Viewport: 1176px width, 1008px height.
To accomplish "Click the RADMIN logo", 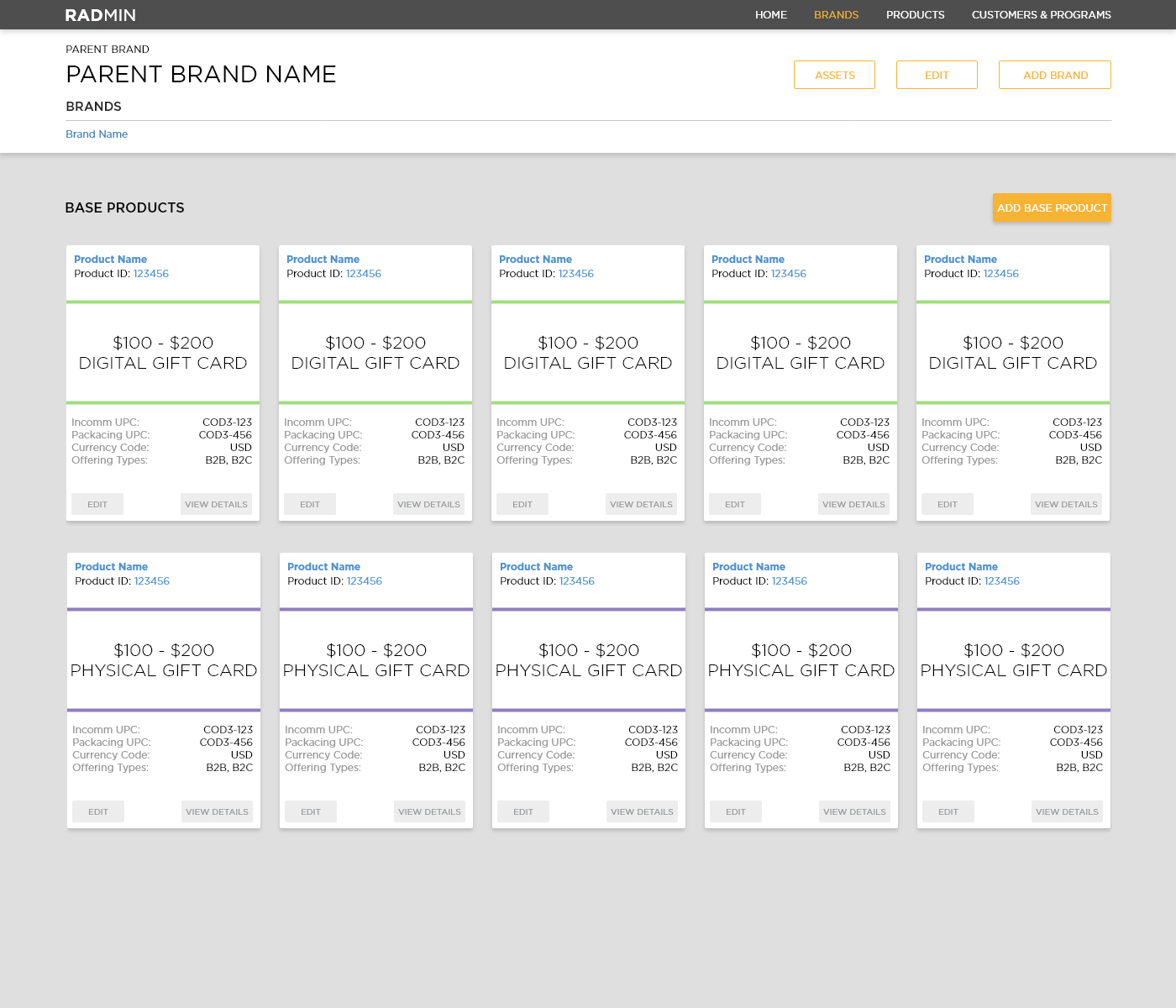I will pos(100,14).
